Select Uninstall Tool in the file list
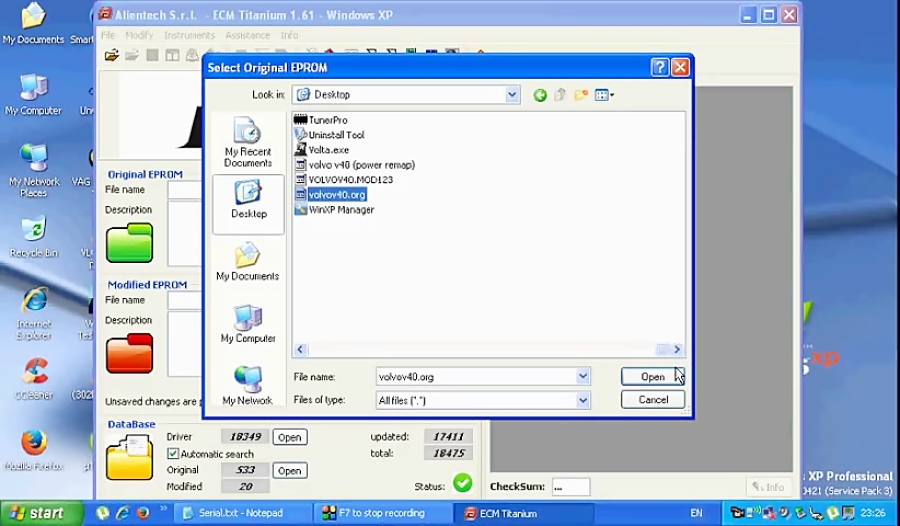Screen dimensions: 900x526 tap(329, 135)
